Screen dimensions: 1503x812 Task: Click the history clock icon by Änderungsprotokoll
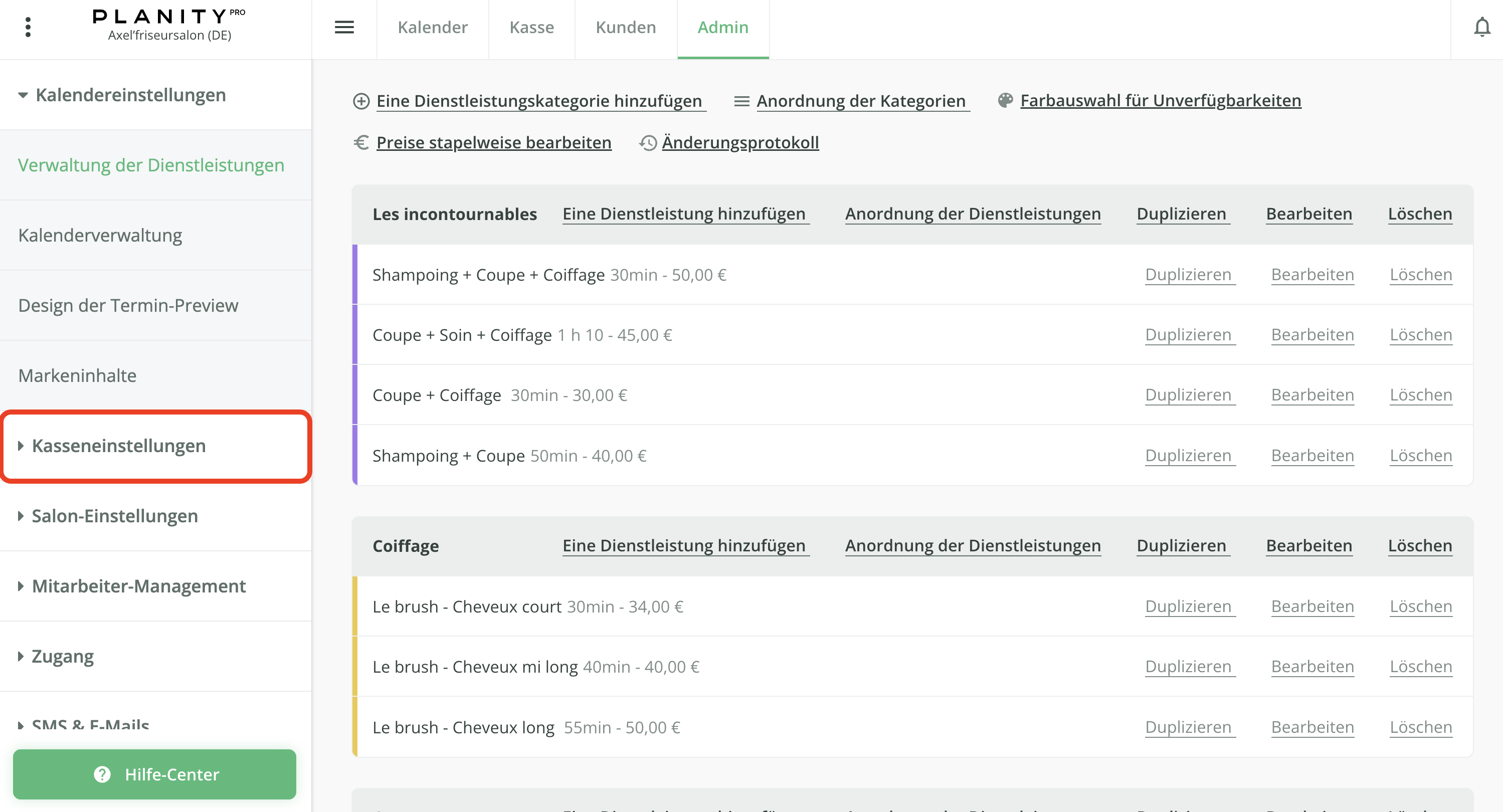tap(648, 143)
